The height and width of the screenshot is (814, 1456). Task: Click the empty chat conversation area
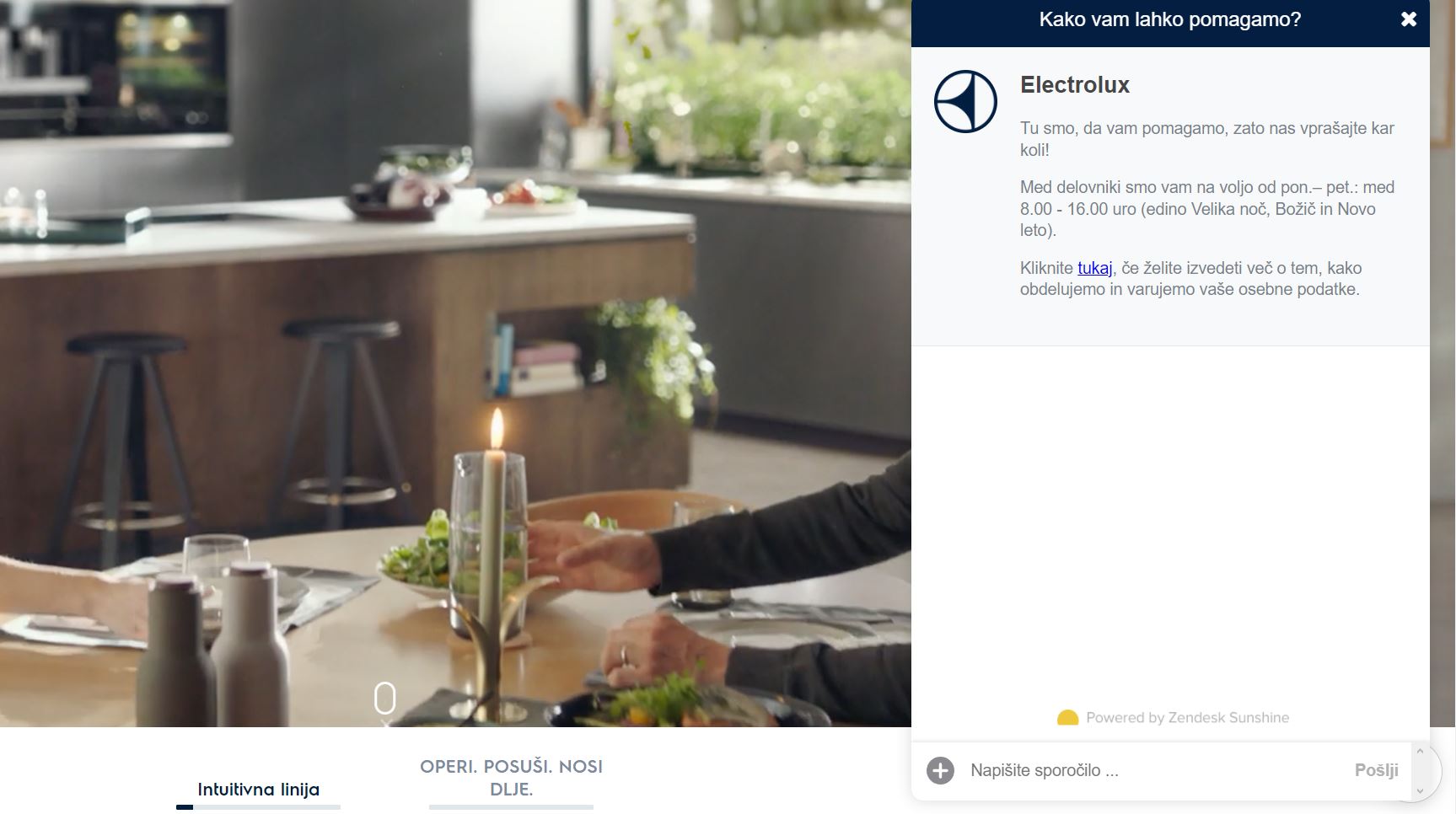[1170, 522]
